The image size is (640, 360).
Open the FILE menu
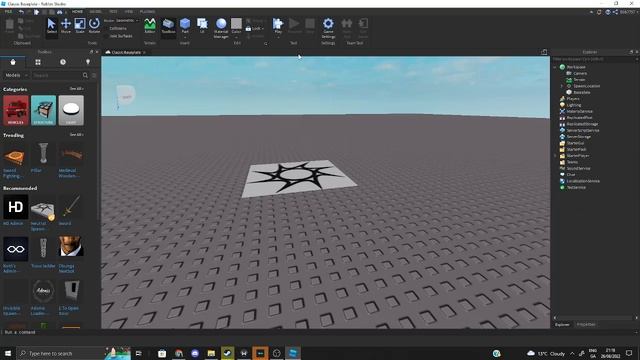point(8,12)
